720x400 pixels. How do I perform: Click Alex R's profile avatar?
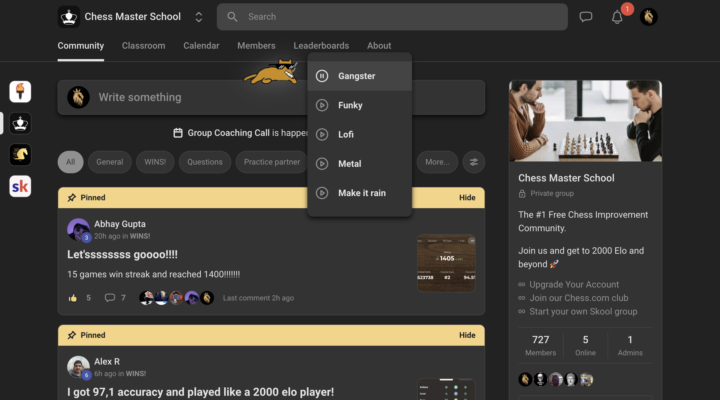pyautogui.click(x=79, y=367)
